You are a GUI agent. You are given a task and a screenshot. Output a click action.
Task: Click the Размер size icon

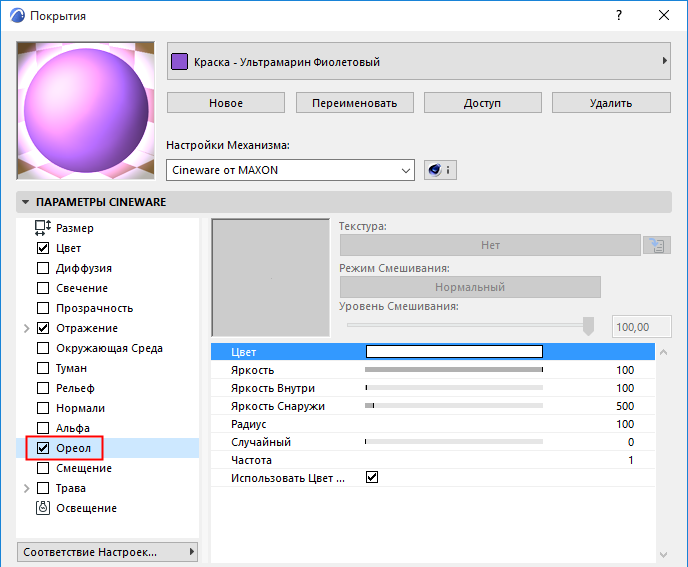pyautogui.click(x=43, y=228)
